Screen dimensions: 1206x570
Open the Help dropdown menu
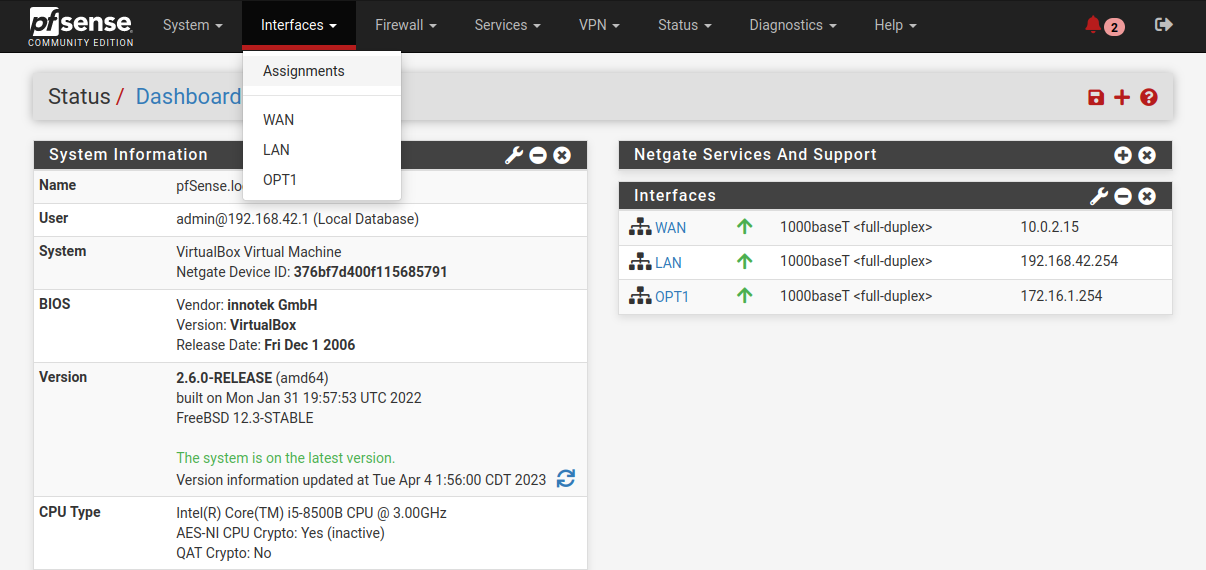(x=895, y=25)
